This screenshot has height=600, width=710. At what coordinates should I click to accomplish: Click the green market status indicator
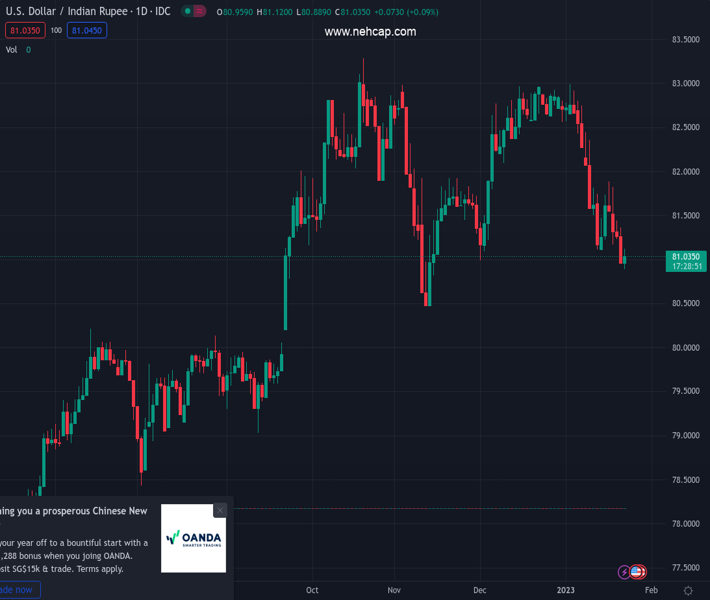pos(188,11)
